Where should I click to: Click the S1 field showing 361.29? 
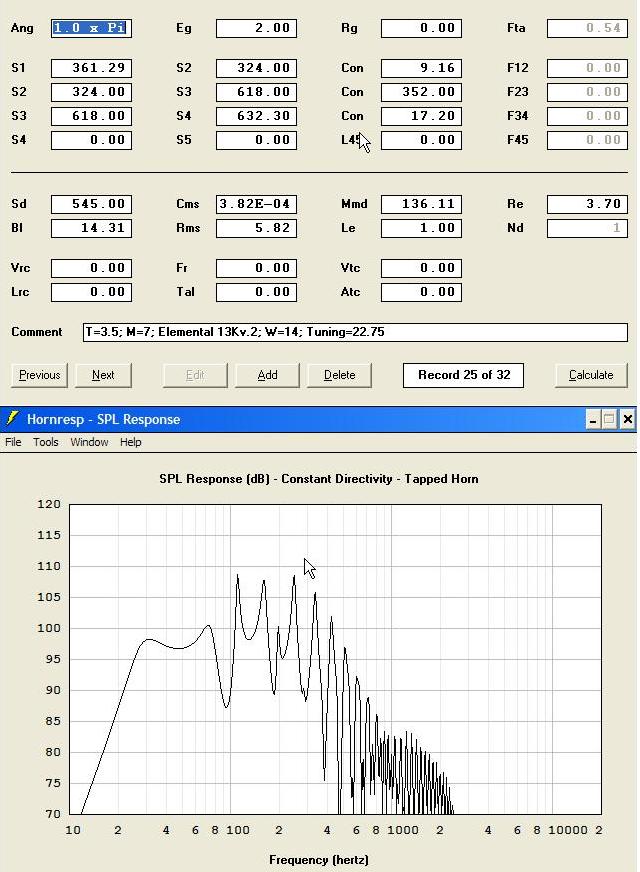click(91, 68)
